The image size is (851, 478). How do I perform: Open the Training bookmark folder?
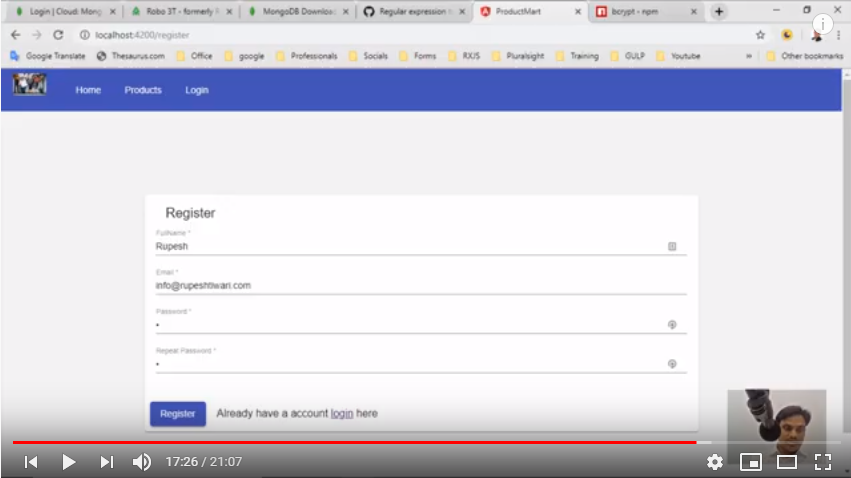click(577, 56)
